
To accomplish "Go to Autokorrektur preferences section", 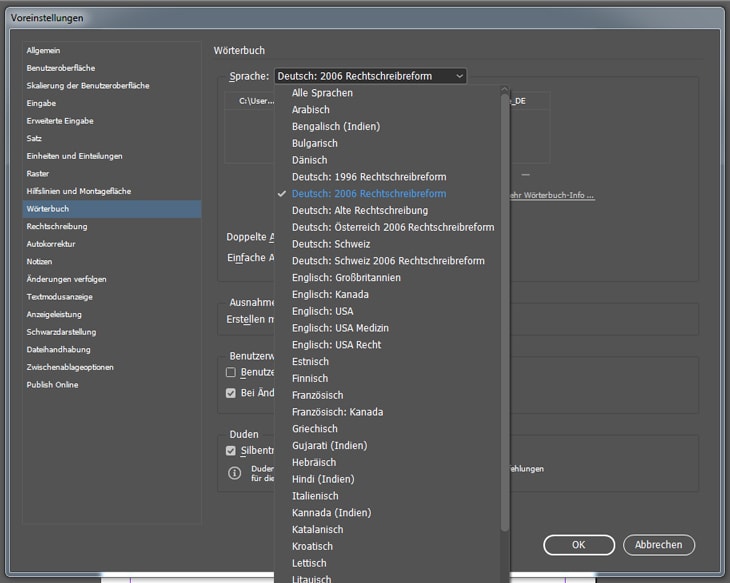I will point(51,244).
